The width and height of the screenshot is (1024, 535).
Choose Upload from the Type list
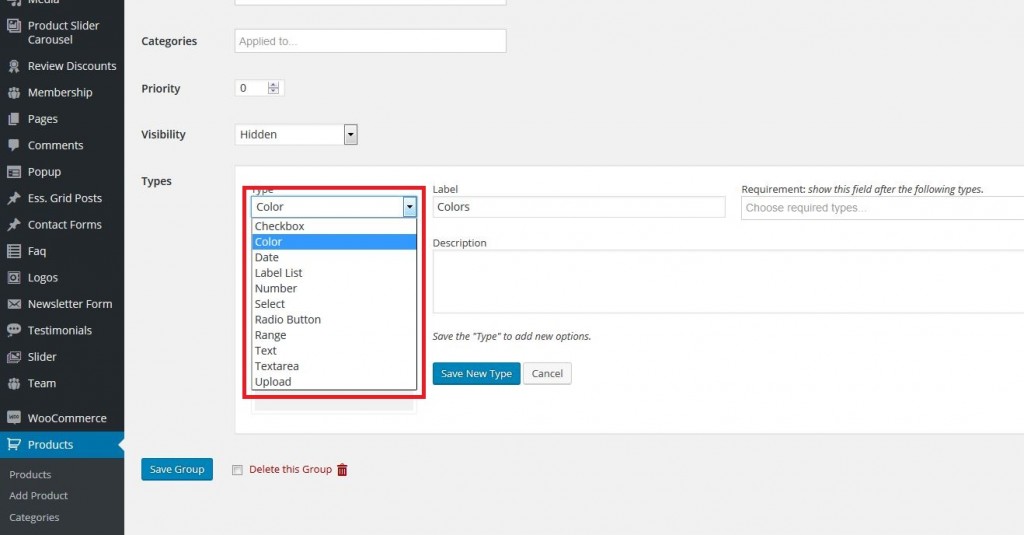coord(334,382)
